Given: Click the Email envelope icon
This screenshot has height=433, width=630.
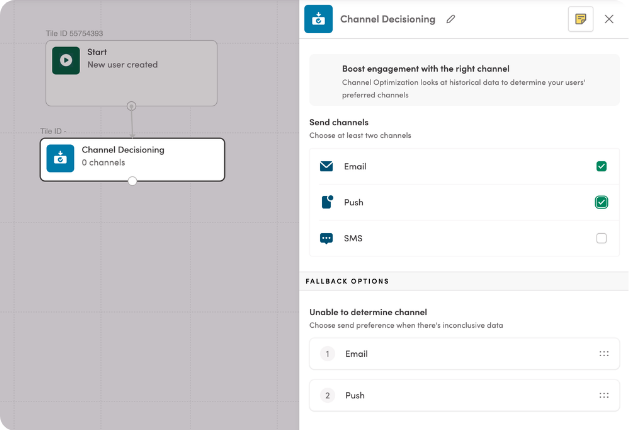Looking at the screenshot, I should point(326,166).
